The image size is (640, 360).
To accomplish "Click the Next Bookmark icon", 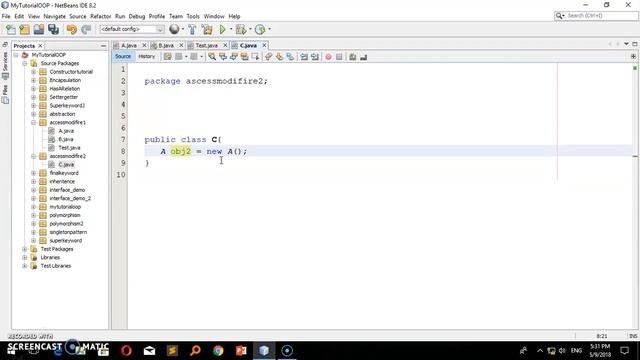I will tap(280, 57).
